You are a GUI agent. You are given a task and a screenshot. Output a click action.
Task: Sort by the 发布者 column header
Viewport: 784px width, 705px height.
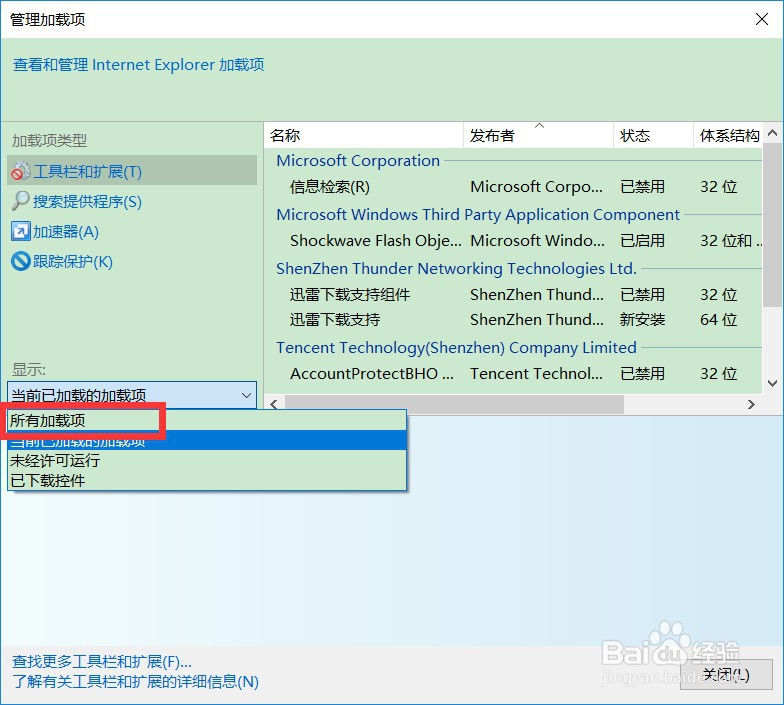pyautogui.click(x=538, y=135)
